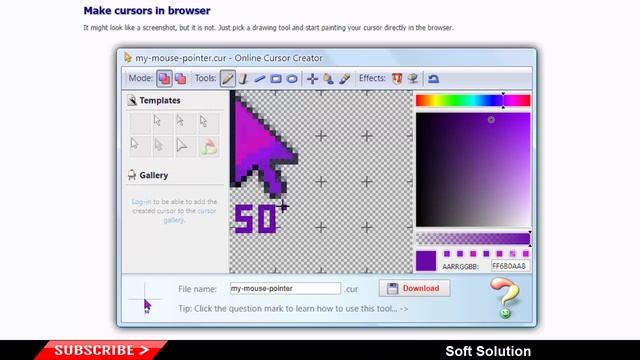Image resolution: width=640 pixels, height=360 pixels.
Task: Click the 'Mode:' toolbar label
Action: click(x=141, y=78)
